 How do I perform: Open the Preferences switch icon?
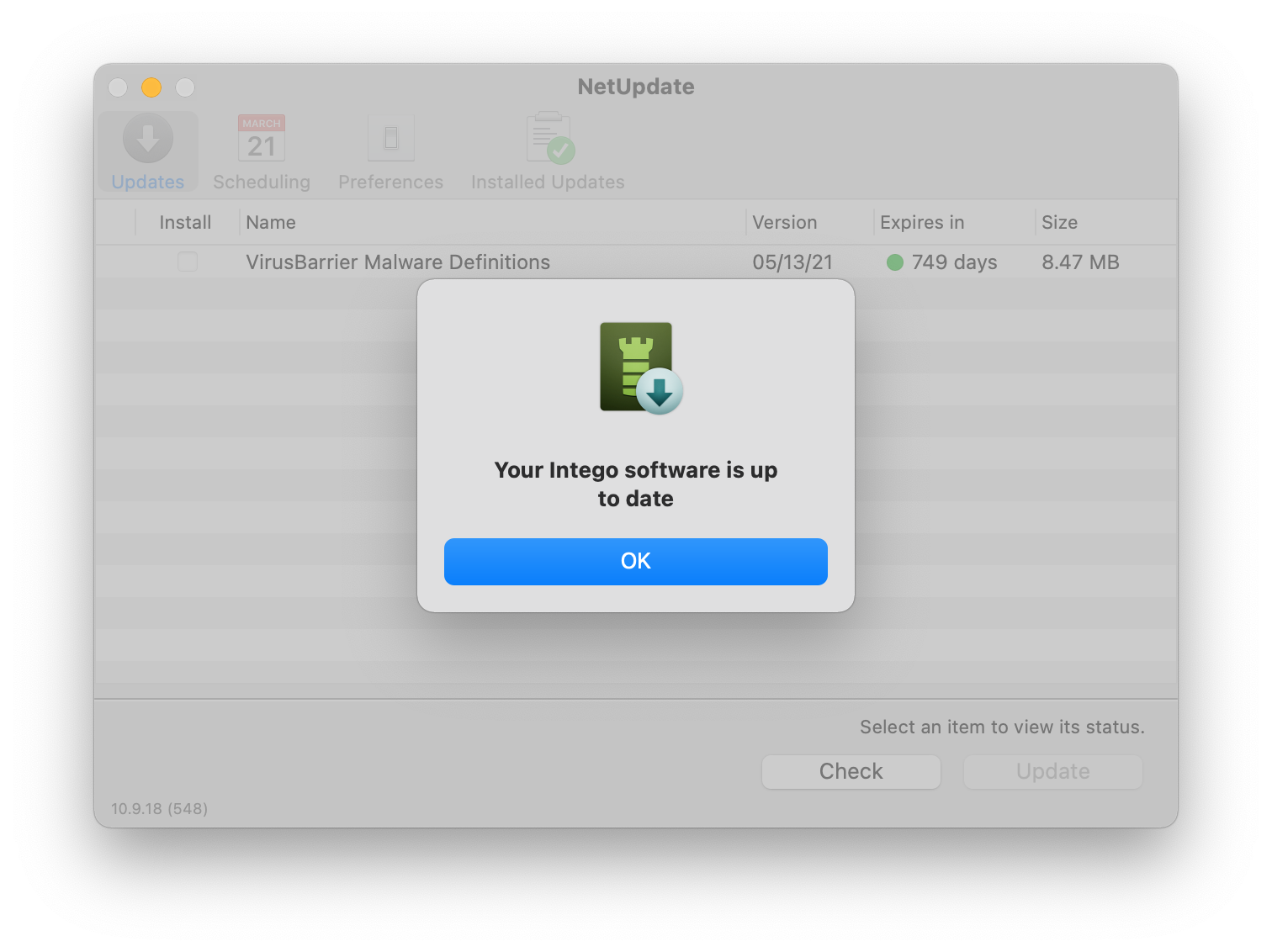(x=391, y=138)
